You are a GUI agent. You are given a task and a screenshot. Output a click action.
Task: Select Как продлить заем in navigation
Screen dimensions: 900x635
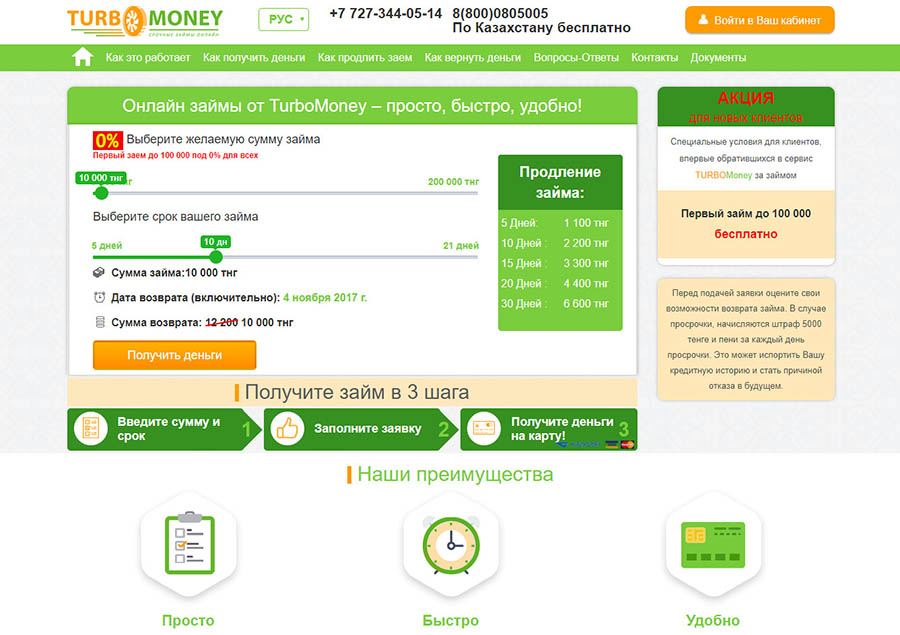pos(365,58)
